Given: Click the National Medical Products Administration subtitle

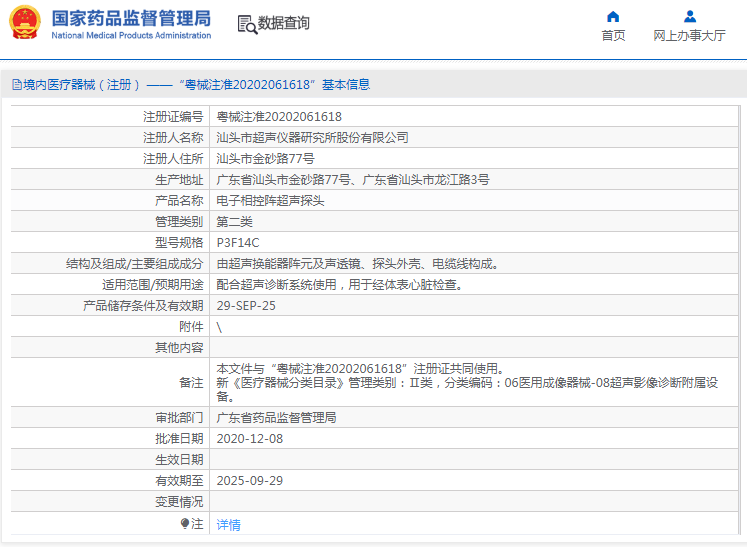Looking at the screenshot, I should coord(131,36).
